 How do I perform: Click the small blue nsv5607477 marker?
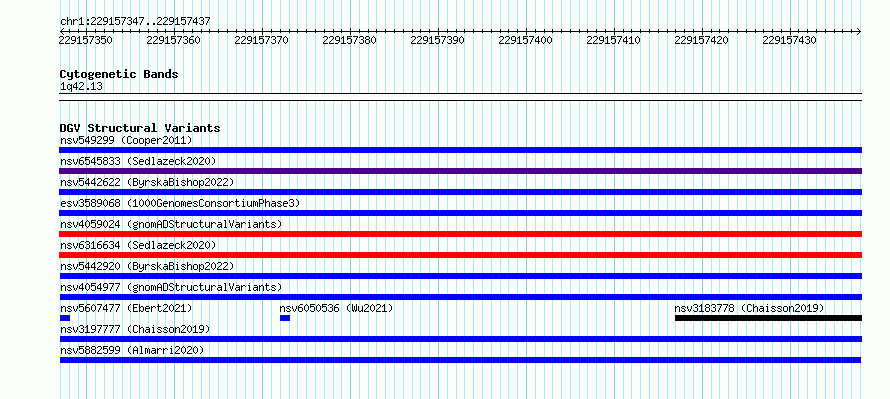(x=65, y=318)
